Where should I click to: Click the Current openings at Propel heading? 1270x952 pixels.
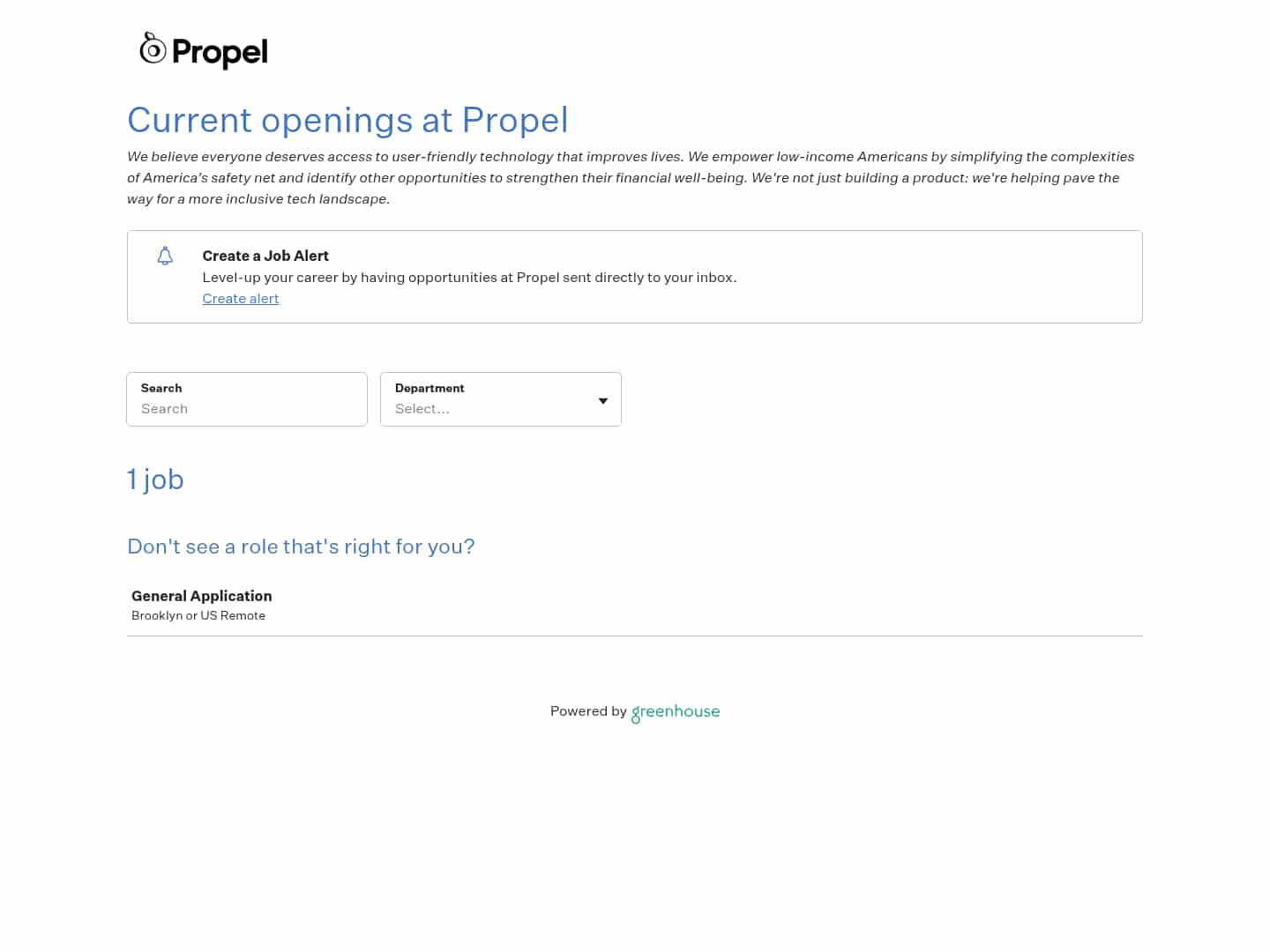[347, 120]
